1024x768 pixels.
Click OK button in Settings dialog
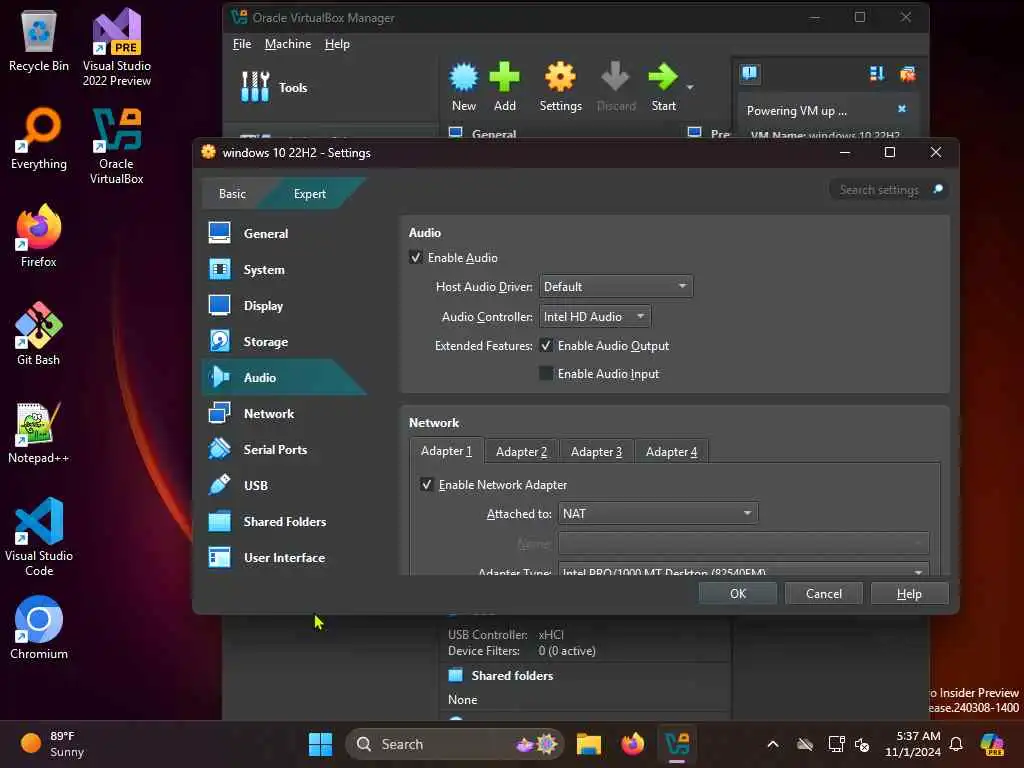coord(738,593)
